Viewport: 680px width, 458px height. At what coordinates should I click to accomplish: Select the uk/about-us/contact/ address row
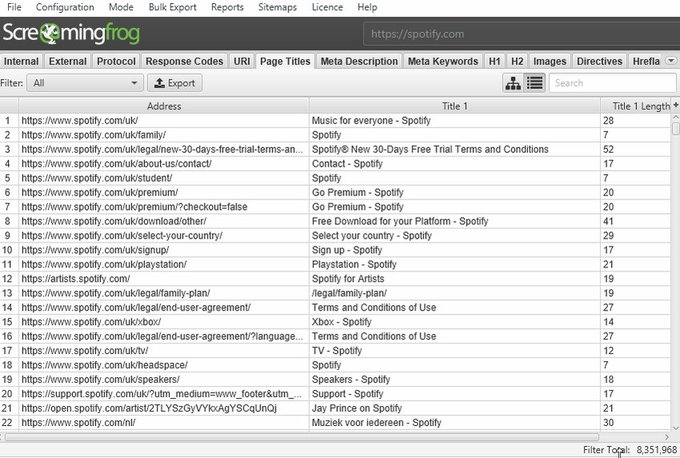pyautogui.click(x=164, y=164)
